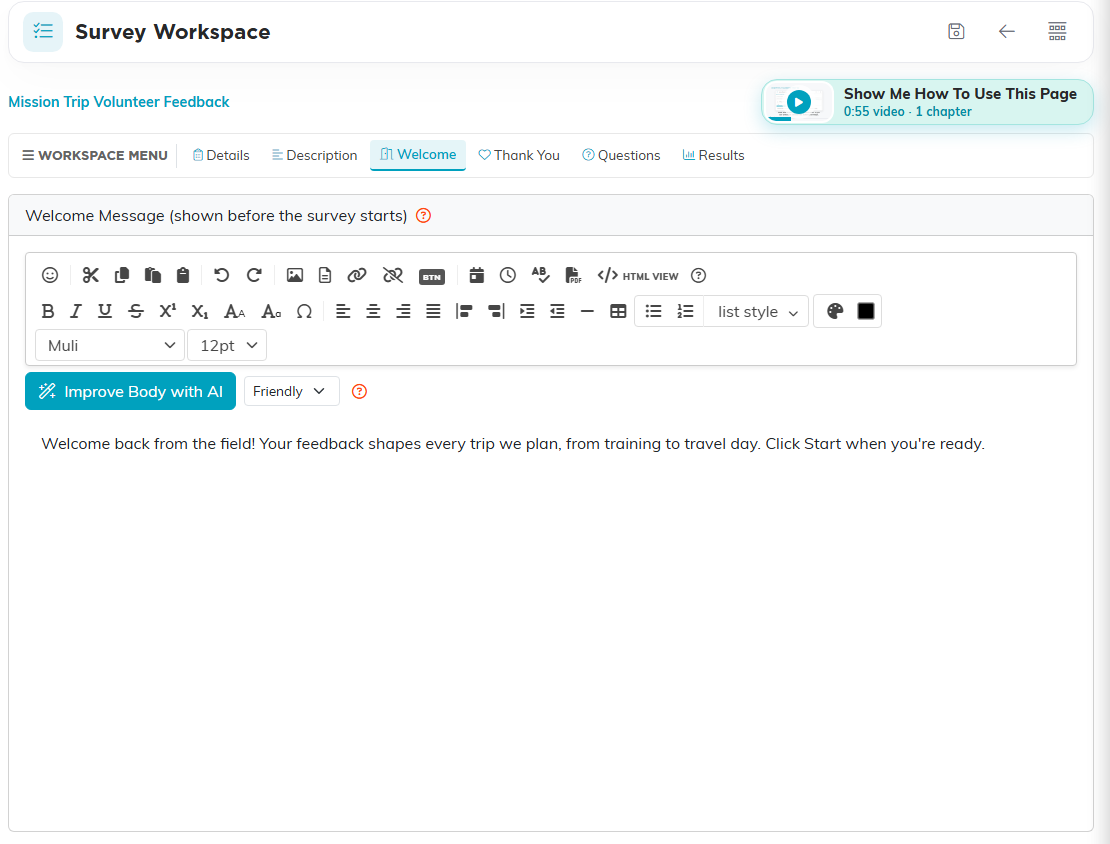Copy selection using the copy icon
The image size is (1110, 844).
click(122, 275)
